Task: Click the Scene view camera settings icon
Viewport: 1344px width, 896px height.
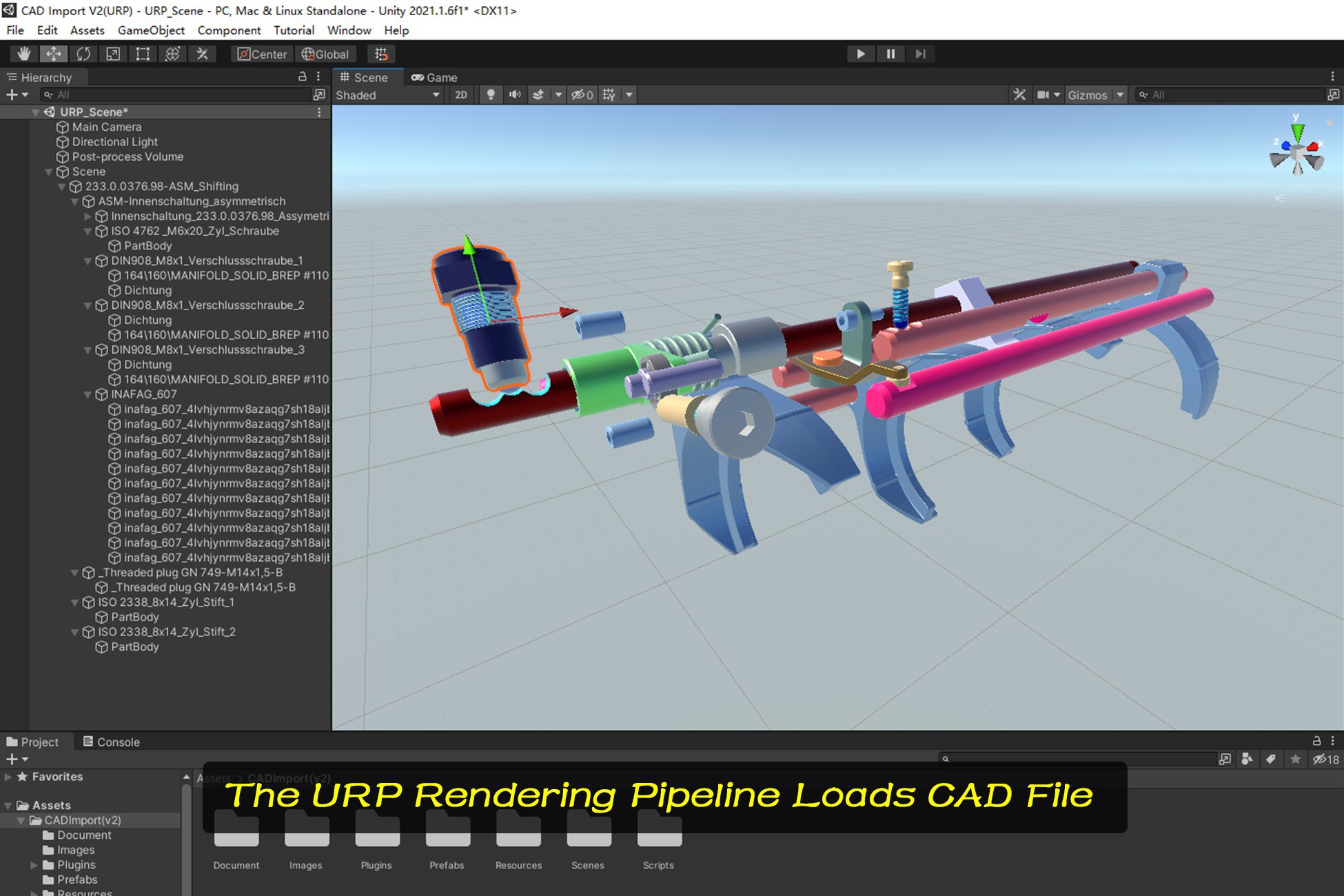Action: click(1043, 95)
